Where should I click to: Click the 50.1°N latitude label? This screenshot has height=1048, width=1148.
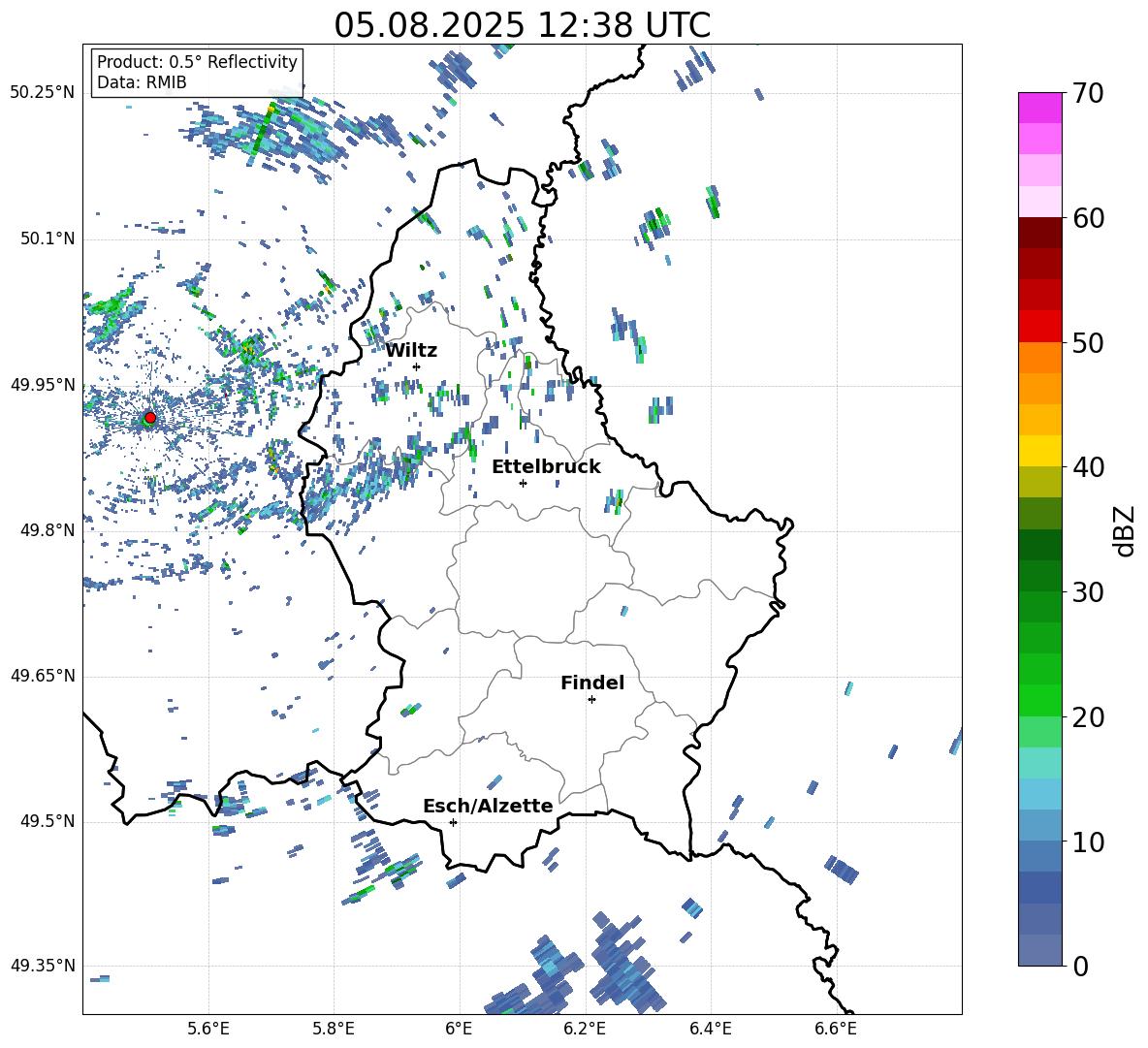click(x=48, y=239)
